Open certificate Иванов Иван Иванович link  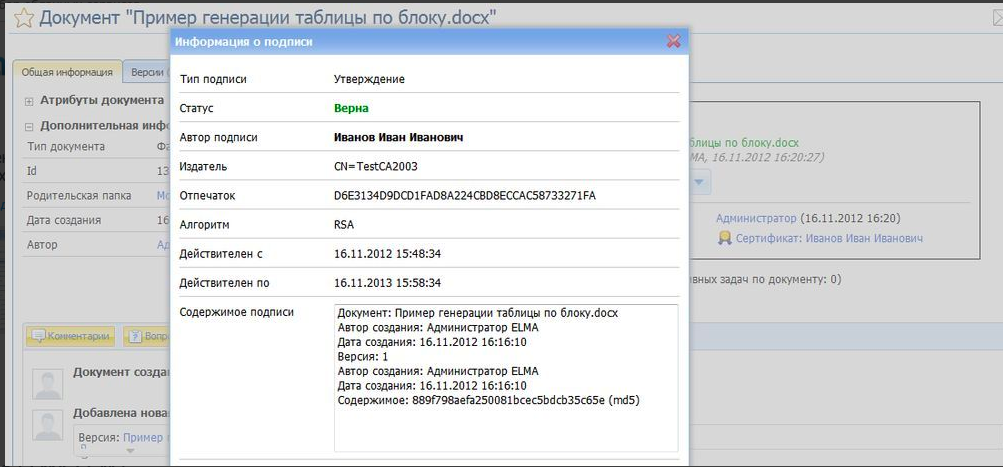(x=829, y=239)
